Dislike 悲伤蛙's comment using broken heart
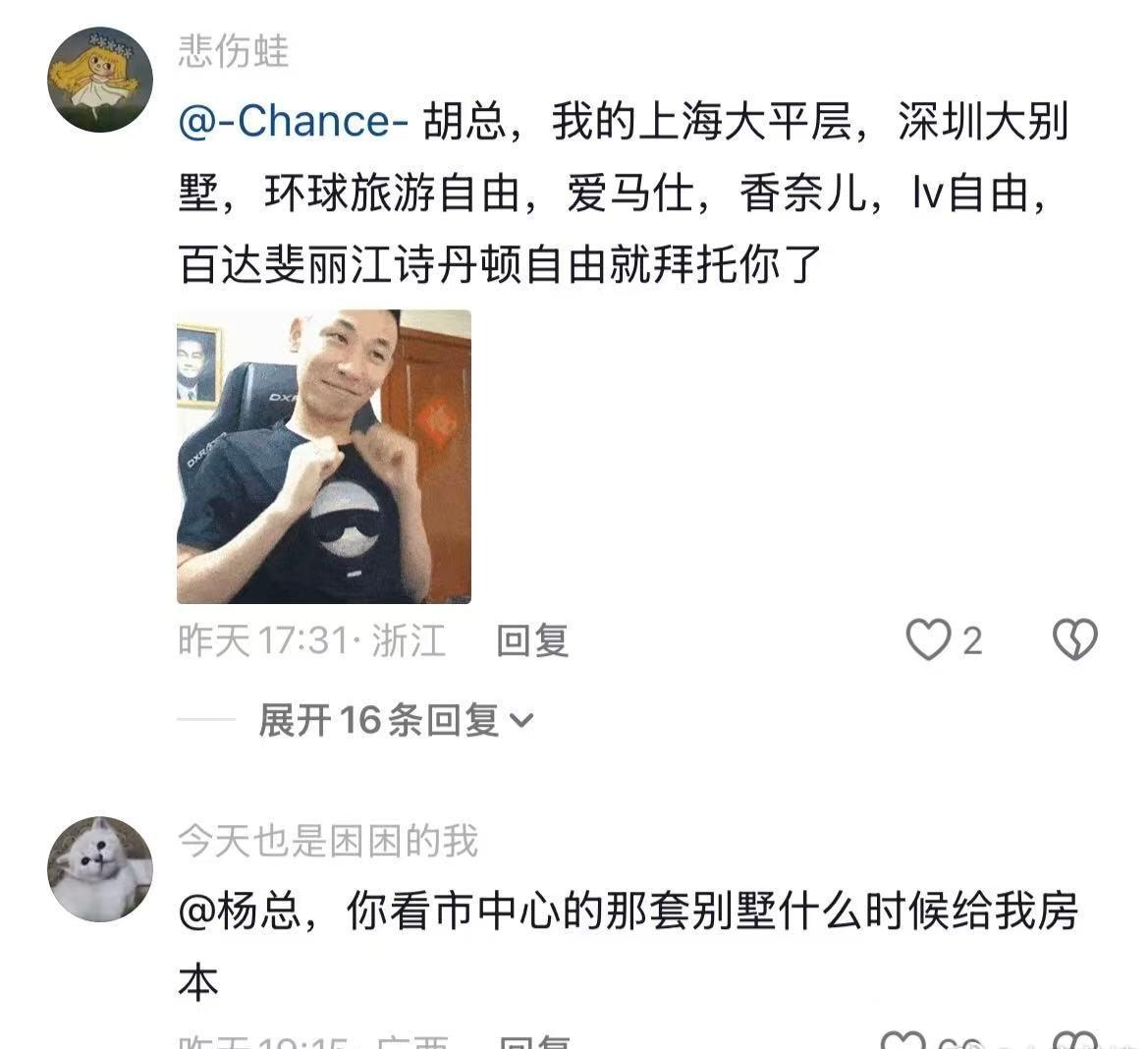The height and width of the screenshot is (1049, 1148). (x=1074, y=639)
